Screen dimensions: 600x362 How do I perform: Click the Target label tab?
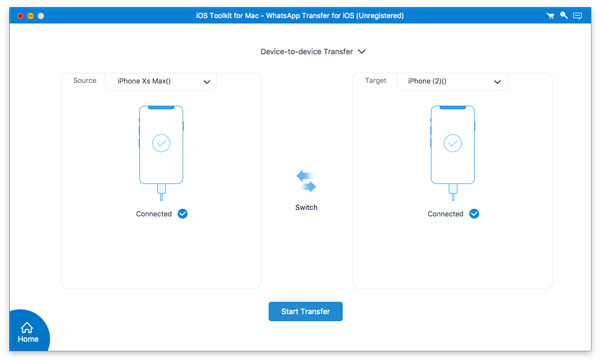coord(375,81)
